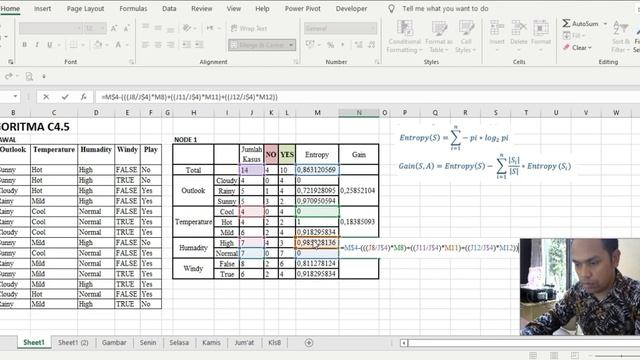
Task: Toggle Align Right alignment
Action: pos(171,44)
